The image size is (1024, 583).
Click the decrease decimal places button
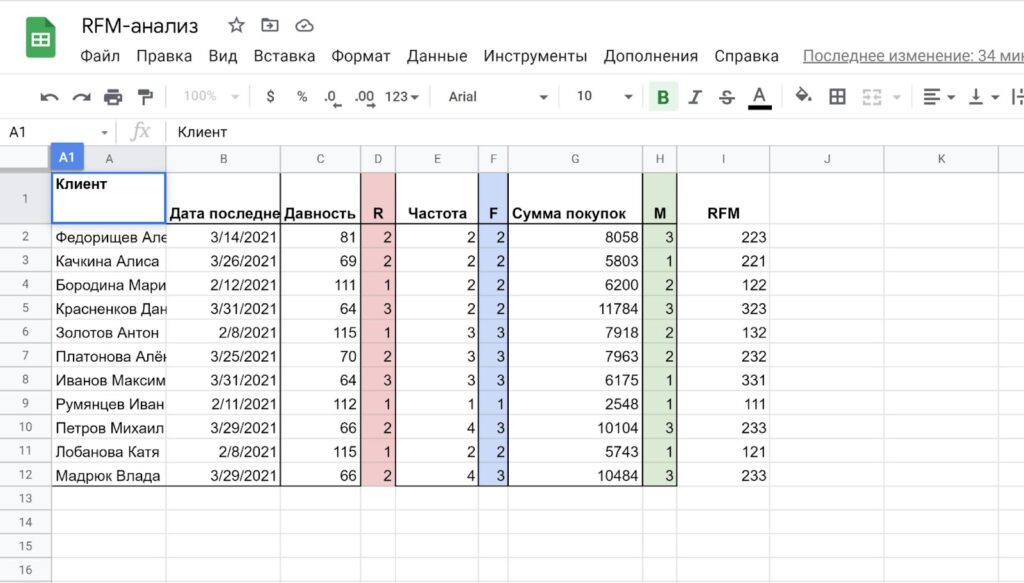click(x=331, y=97)
